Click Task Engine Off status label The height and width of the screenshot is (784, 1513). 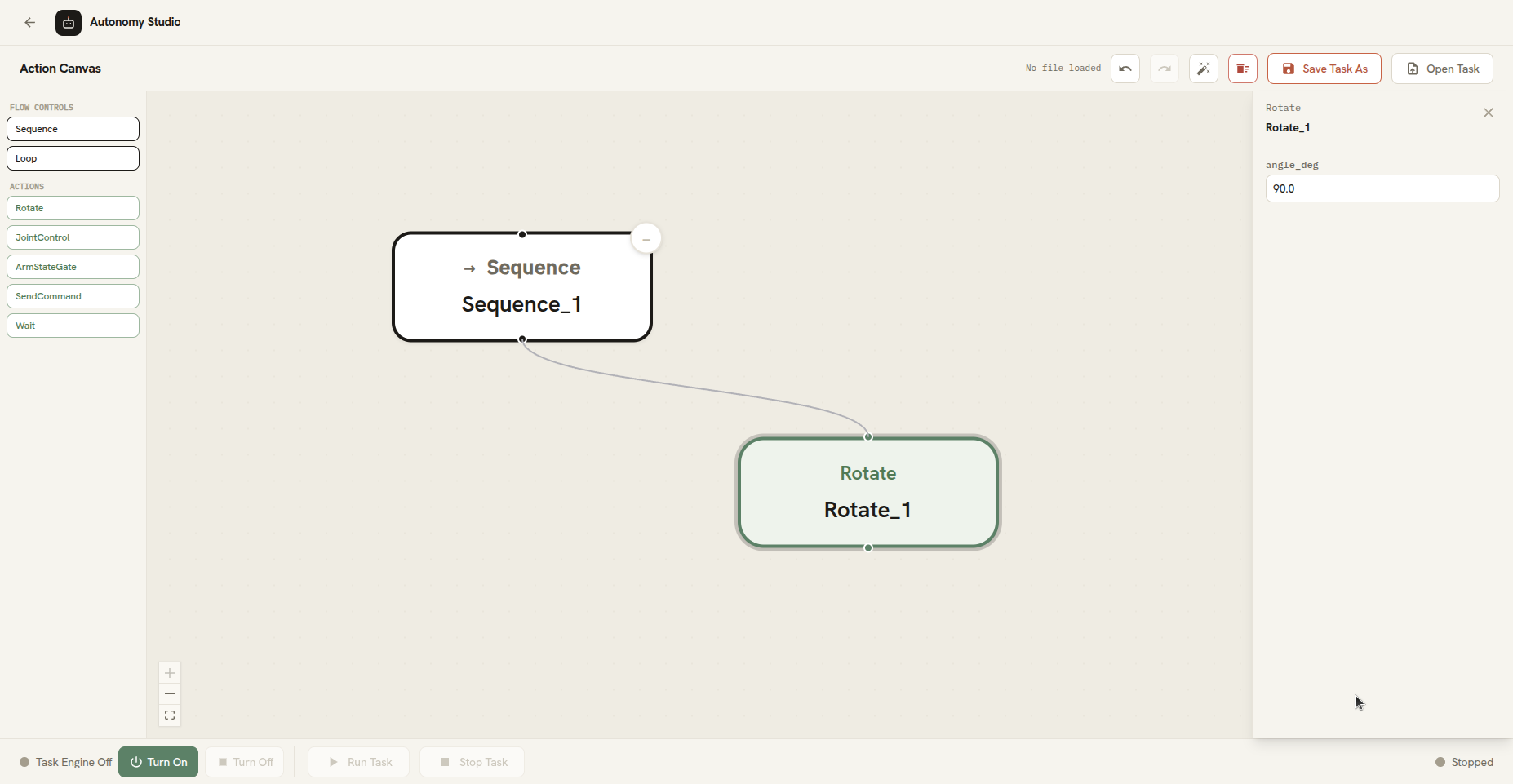click(65, 762)
